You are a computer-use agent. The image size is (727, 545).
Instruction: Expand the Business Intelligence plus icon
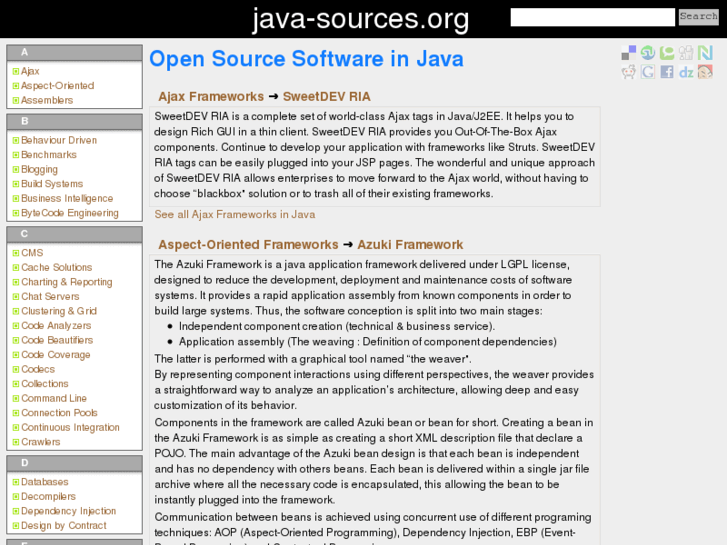coord(16,199)
